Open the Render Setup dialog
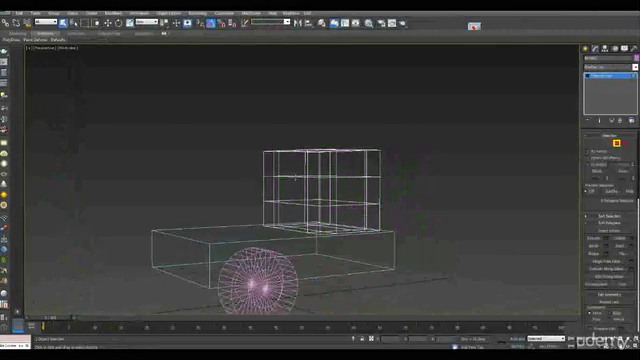The width and height of the screenshot is (640, 360). [x=381, y=23]
